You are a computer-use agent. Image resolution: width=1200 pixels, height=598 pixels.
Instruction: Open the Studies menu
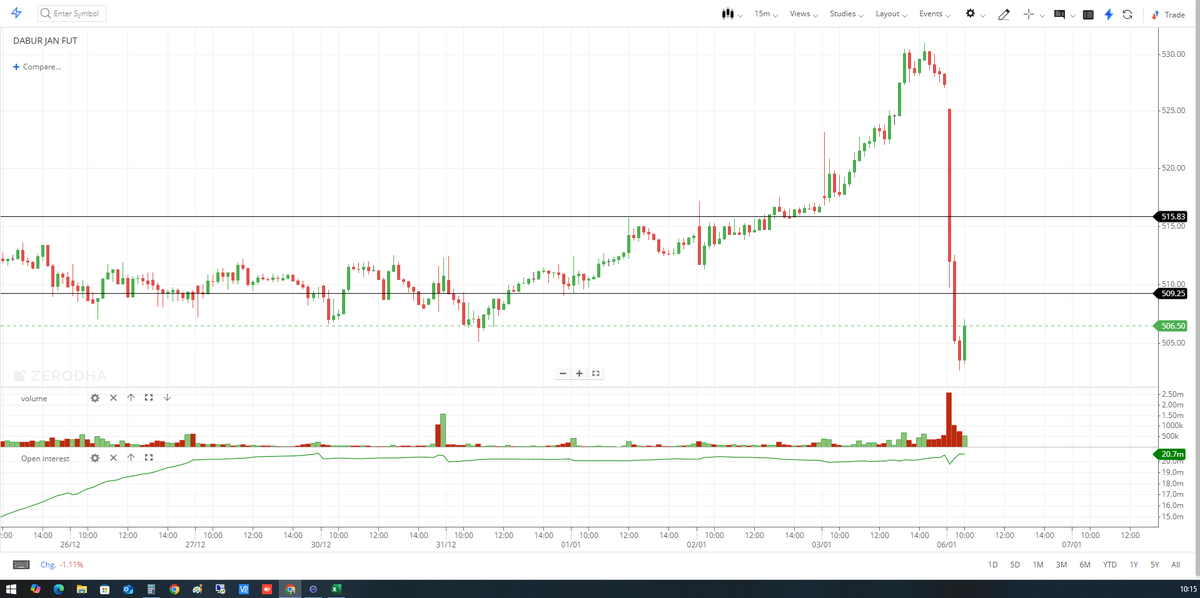847,14
